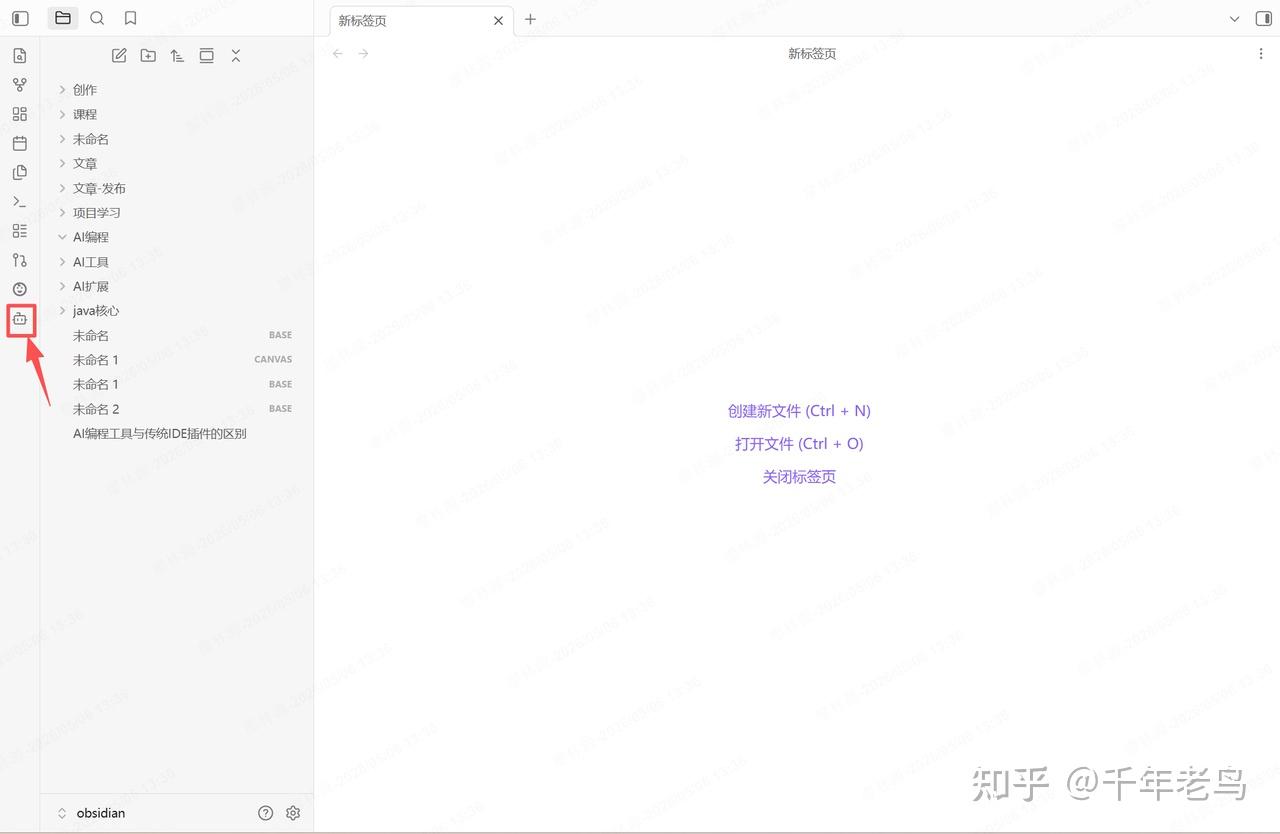Add a new tab with plus icon
This screenshot has height=834, width=1280.
531,19
